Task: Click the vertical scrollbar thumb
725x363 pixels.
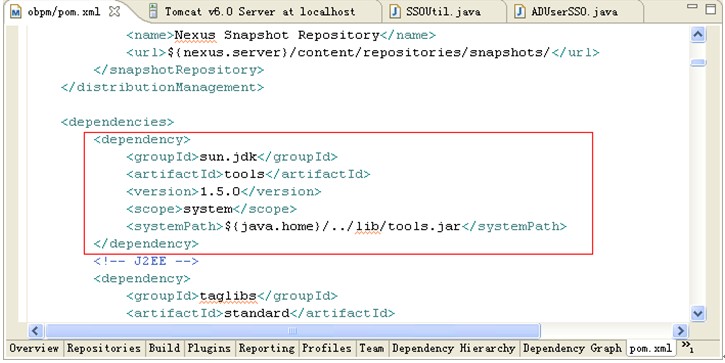Action: coord(698,62)
